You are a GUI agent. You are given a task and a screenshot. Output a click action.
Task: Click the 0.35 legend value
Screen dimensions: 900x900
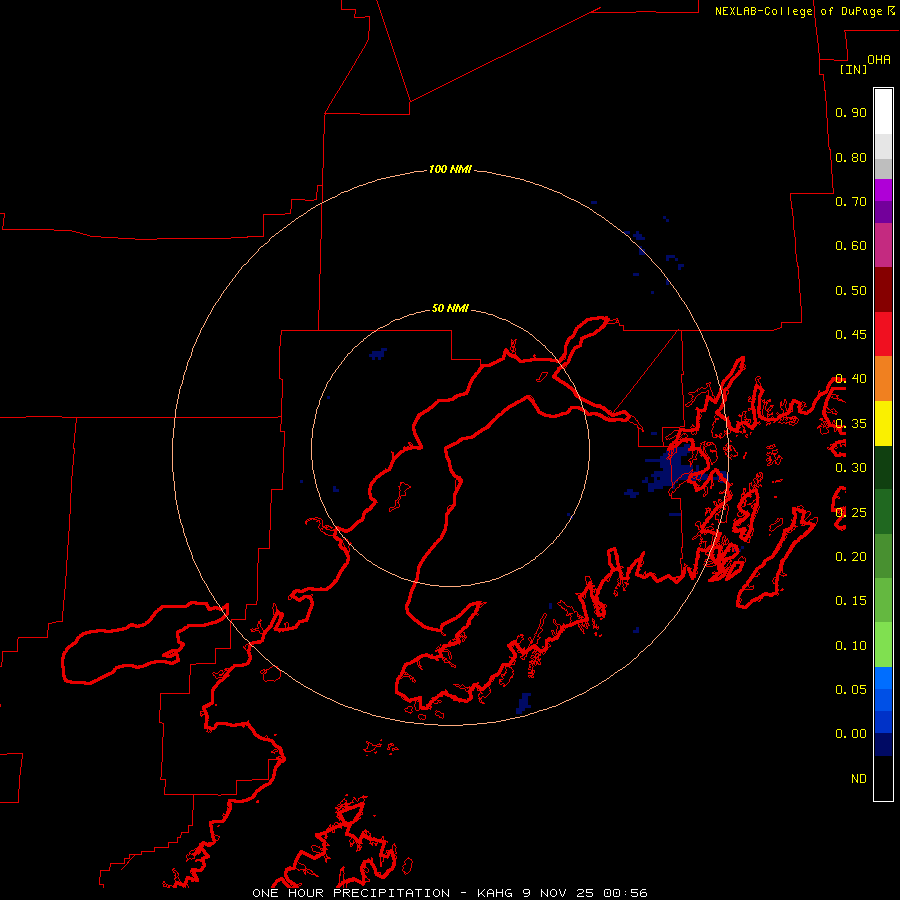pyautogui.click(x=851, y=424)
